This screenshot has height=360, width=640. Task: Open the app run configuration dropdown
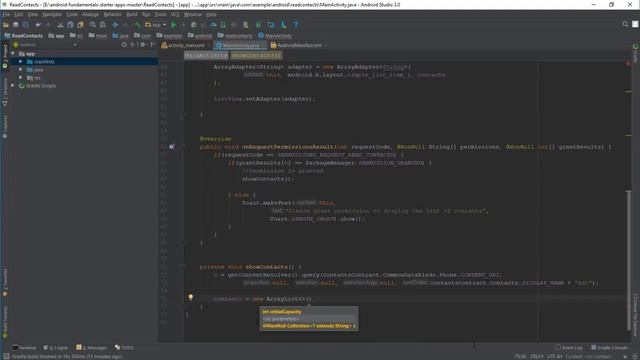pos(156,25)
